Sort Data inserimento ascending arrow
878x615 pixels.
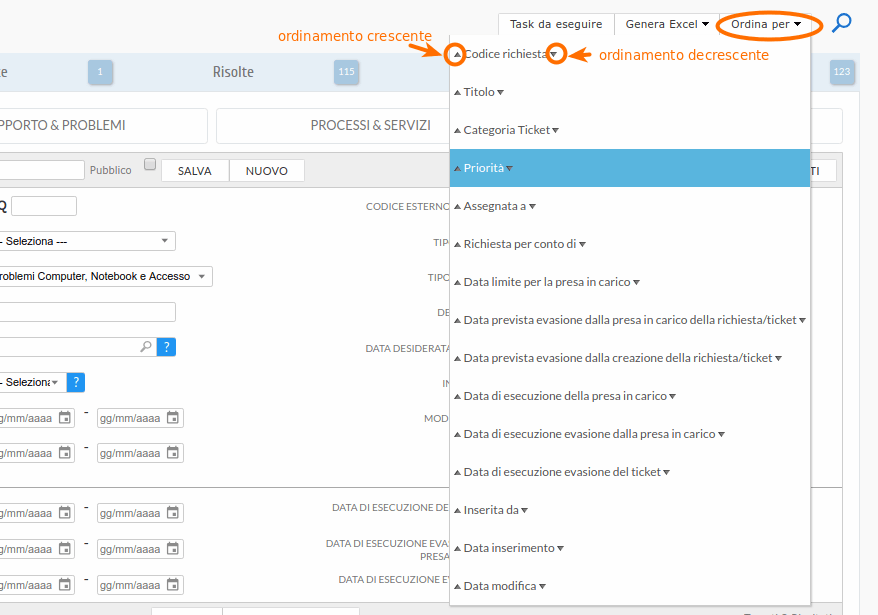(x=457, y=549)
